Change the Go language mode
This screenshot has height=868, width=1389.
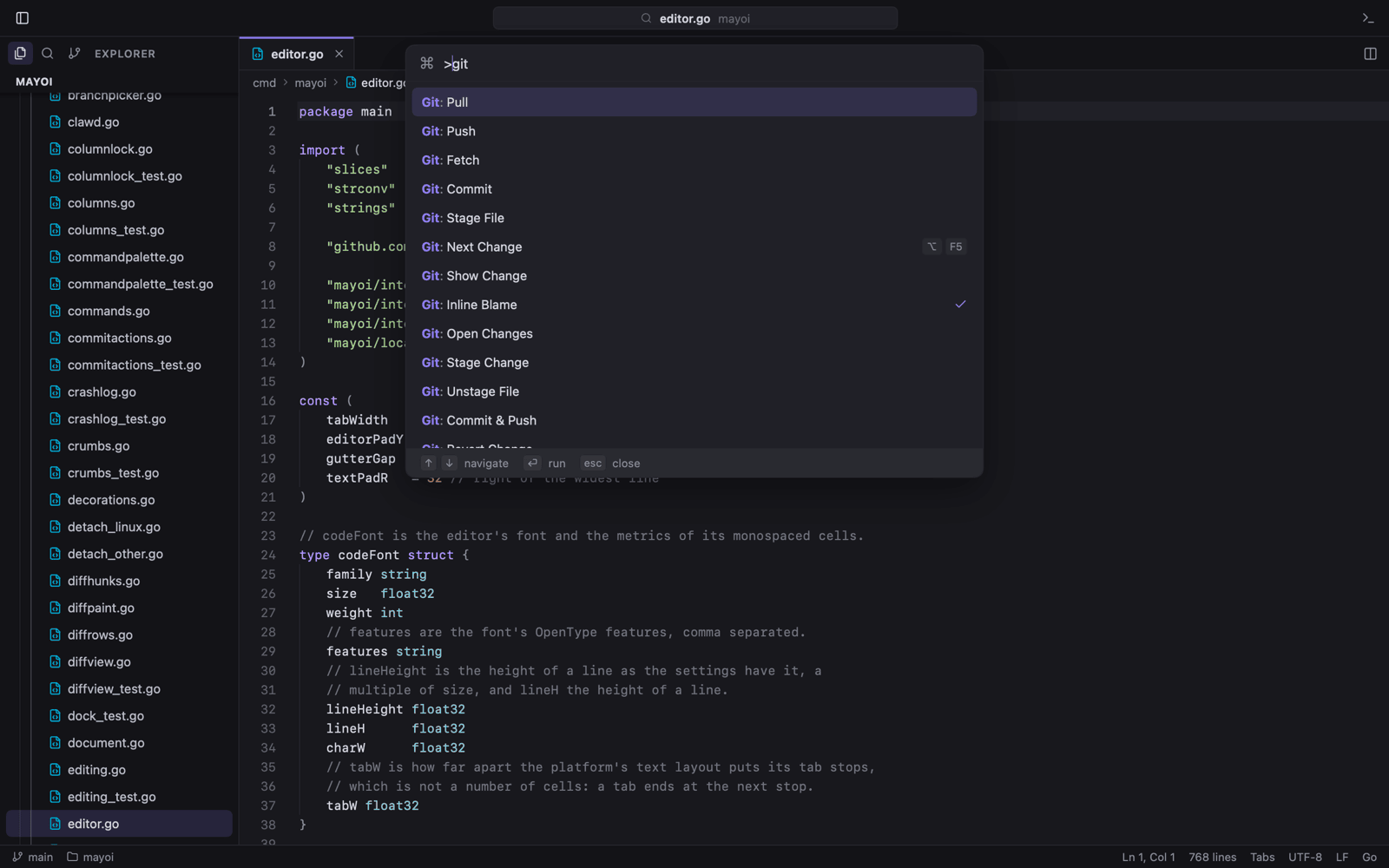(x=1369, y=857)
